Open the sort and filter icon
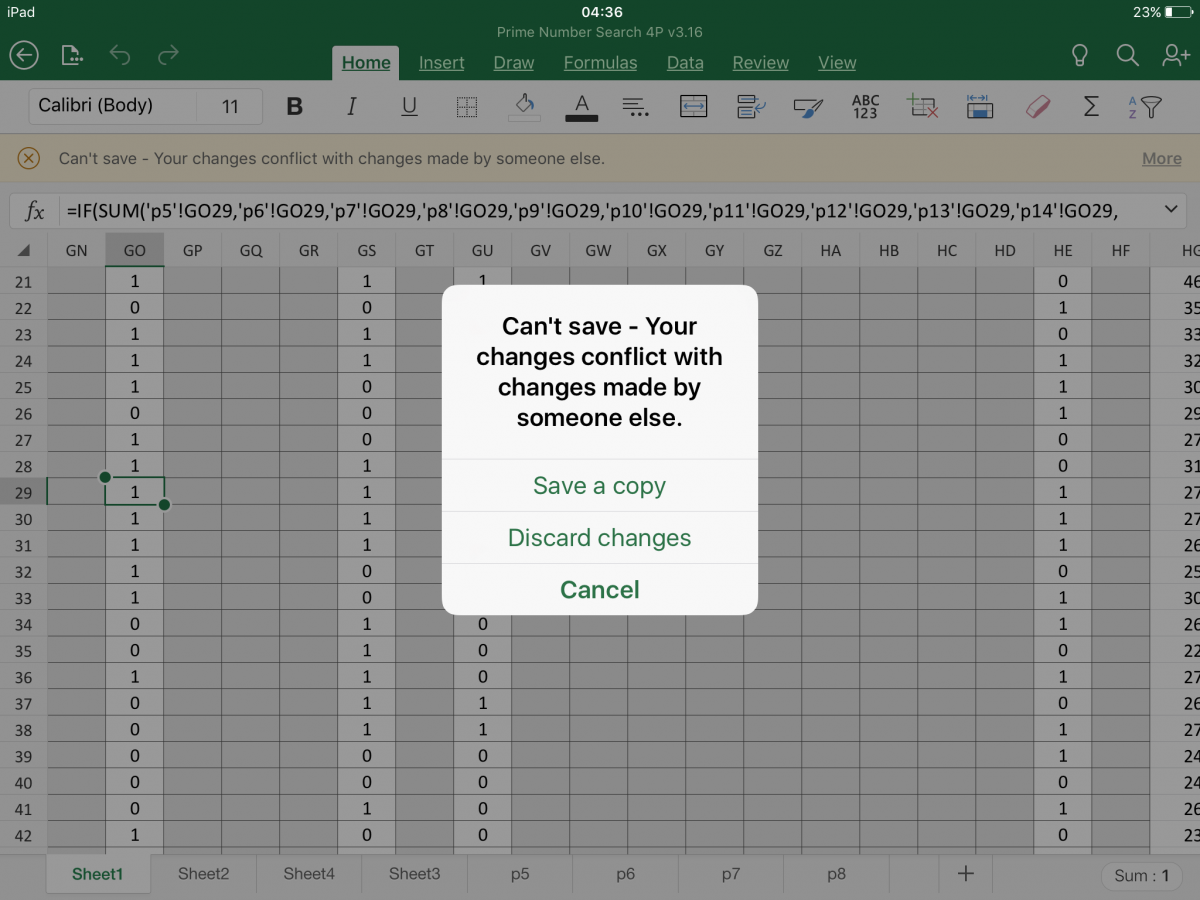The width and height of the screenshot is (1200, 900). (1145, 106)
